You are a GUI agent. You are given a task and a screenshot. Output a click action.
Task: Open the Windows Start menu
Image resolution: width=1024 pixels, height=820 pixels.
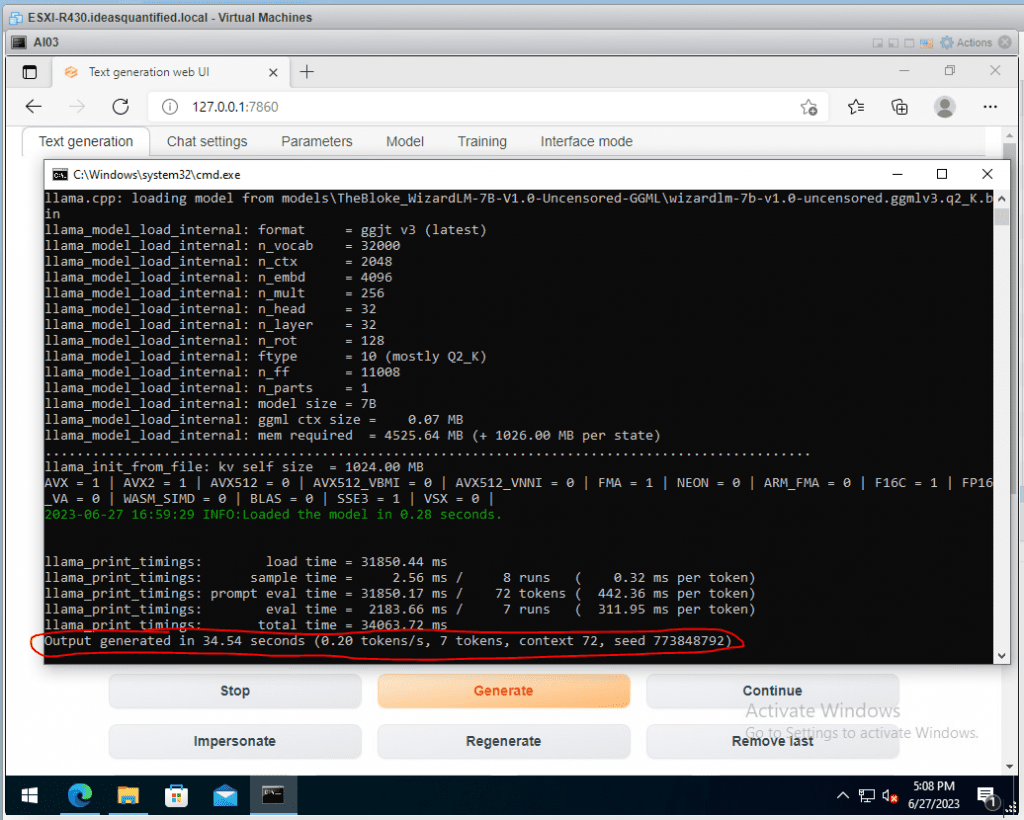pyautogui.click(x=29, y=795)
